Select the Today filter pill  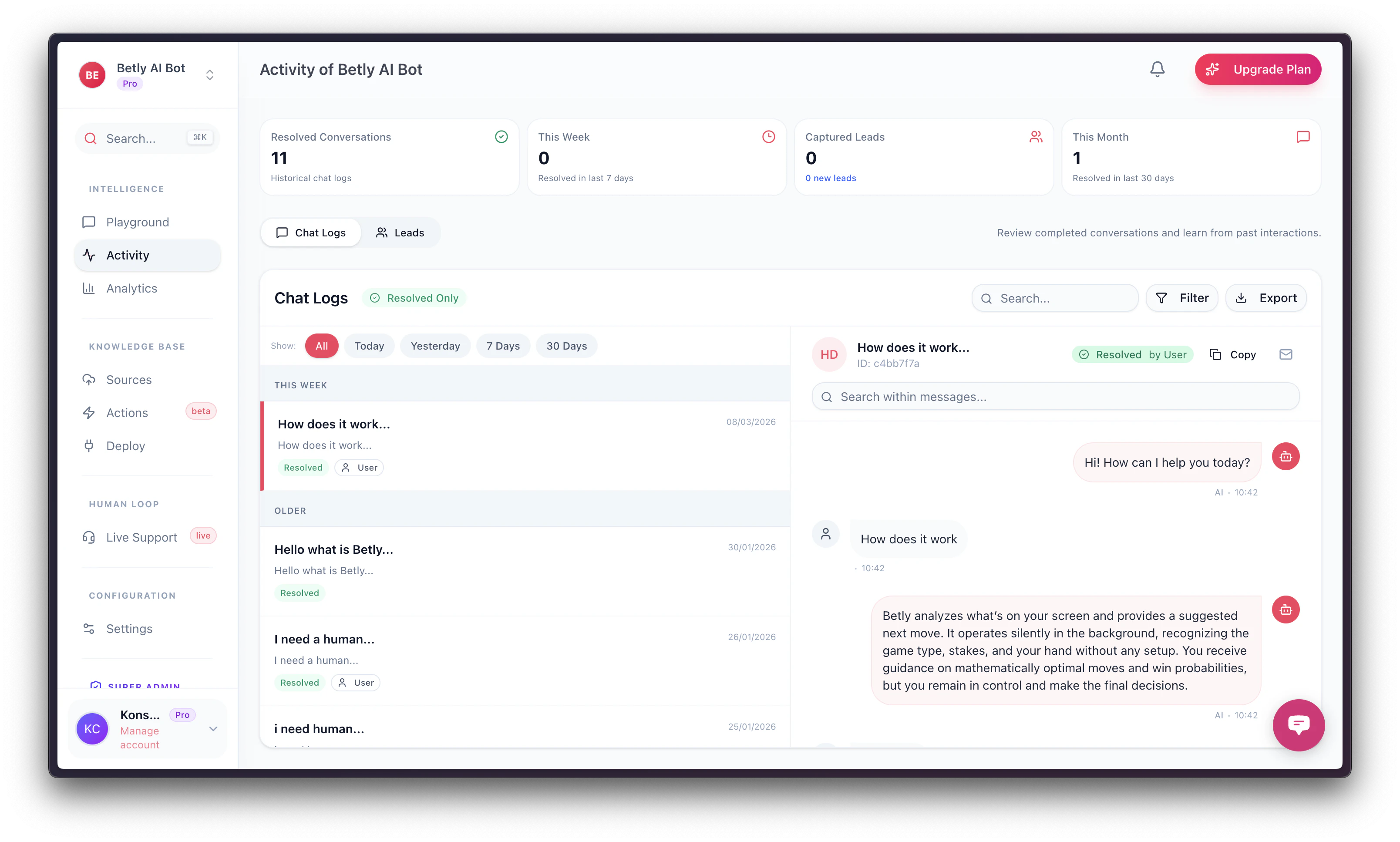point(369,346)
